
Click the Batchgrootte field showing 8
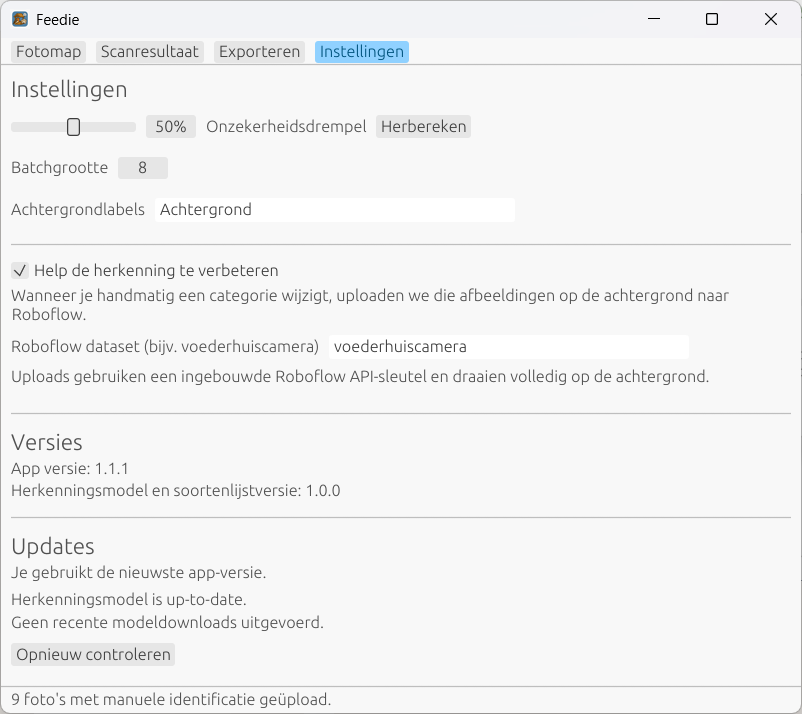(x=142, y=168)
